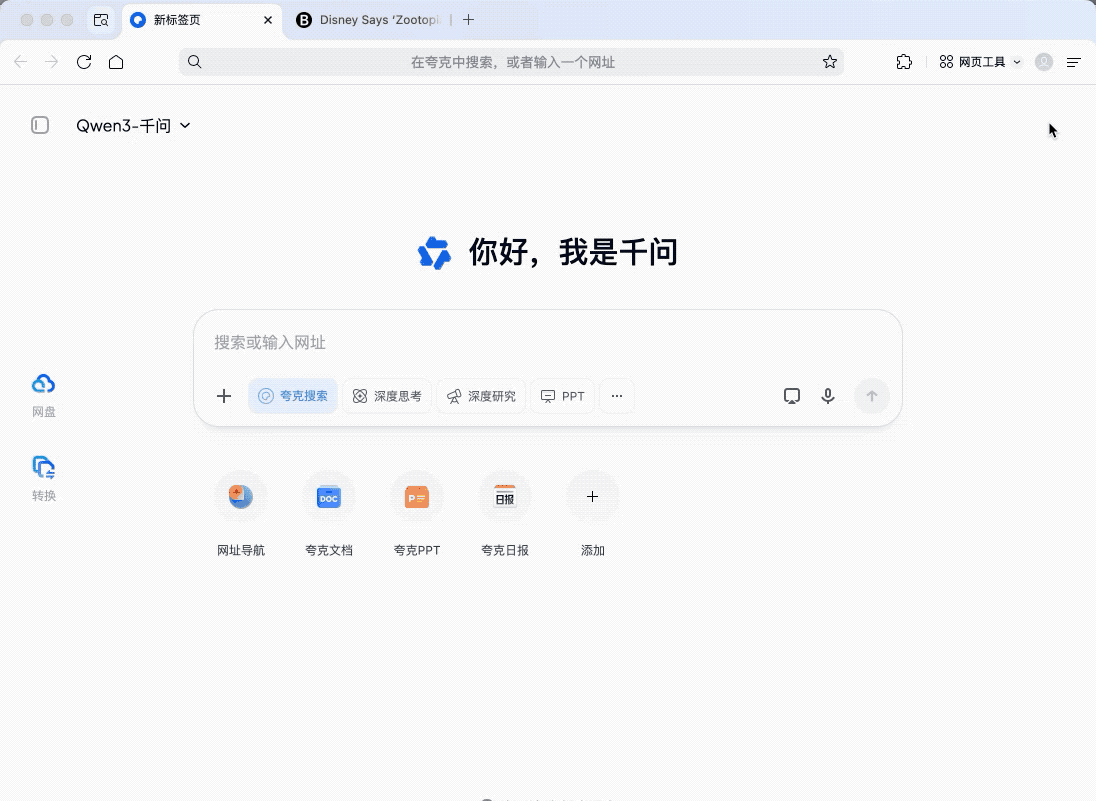Toggle 深度研究 deep research mode
The width and height of the screenshot is (1096, 801).
481,396
